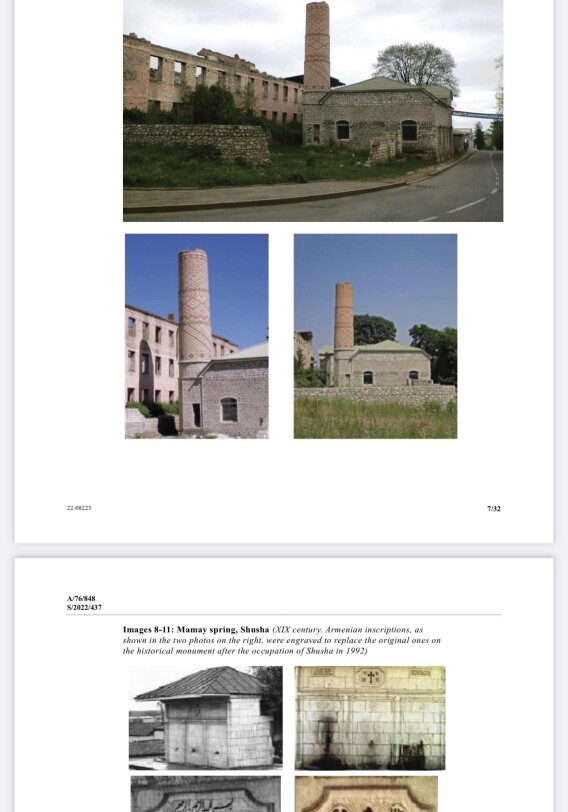Select the A/76/848 document symbol header
This screenshot has width=568, height=812.
(x=81, y=598)
